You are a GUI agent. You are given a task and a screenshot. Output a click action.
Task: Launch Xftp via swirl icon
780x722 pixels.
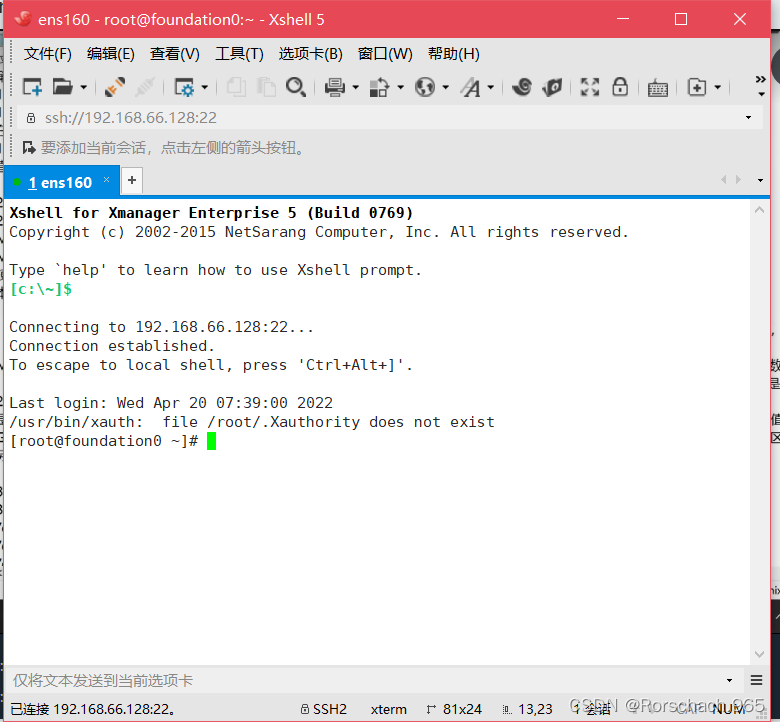[522, 88]
